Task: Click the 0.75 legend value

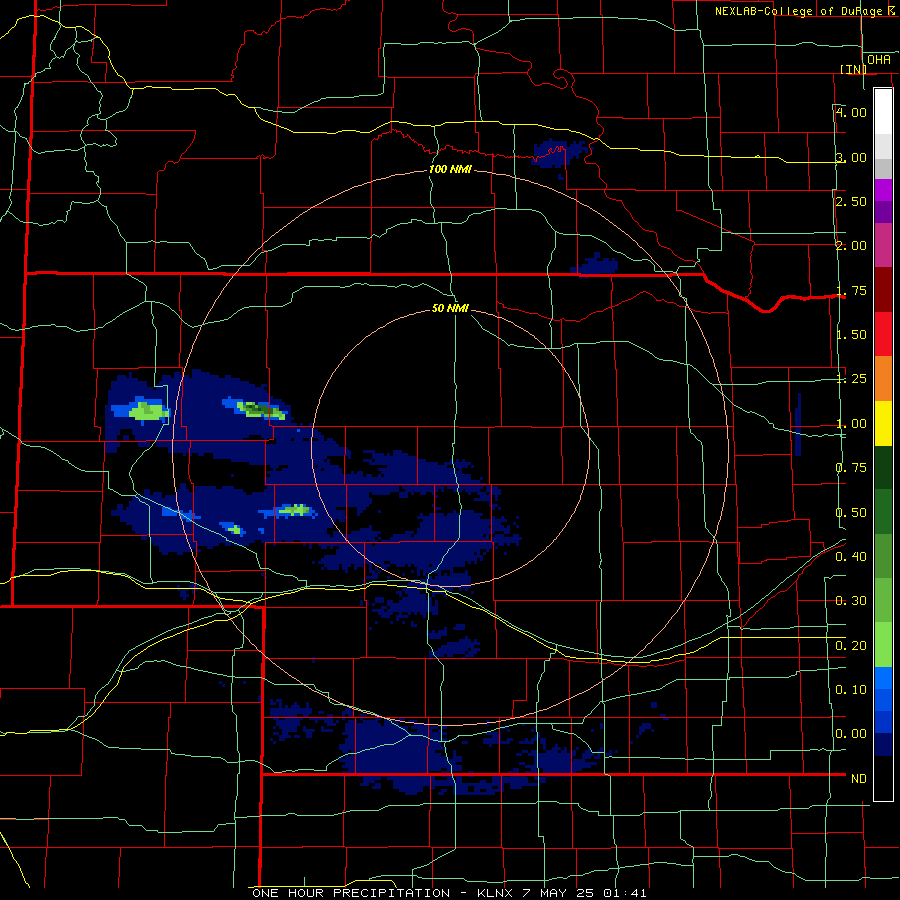Action: point(851,468)
